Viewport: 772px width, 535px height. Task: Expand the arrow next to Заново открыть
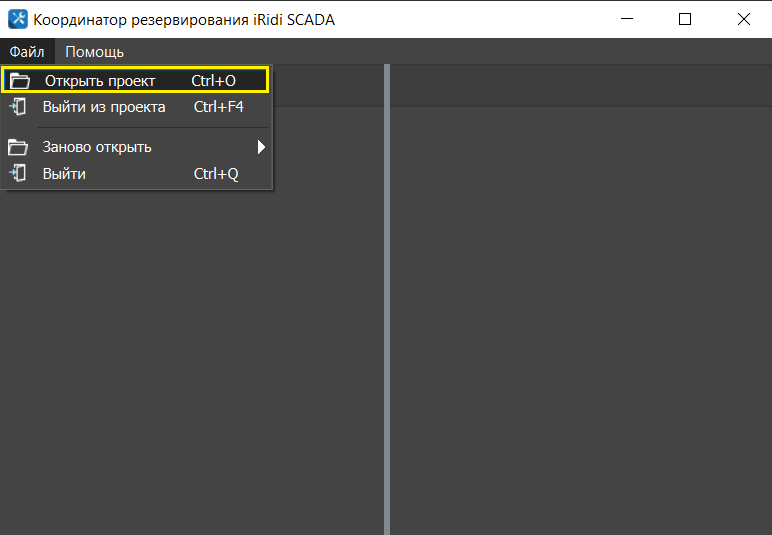pyautogui.click(x=261, y=147)
